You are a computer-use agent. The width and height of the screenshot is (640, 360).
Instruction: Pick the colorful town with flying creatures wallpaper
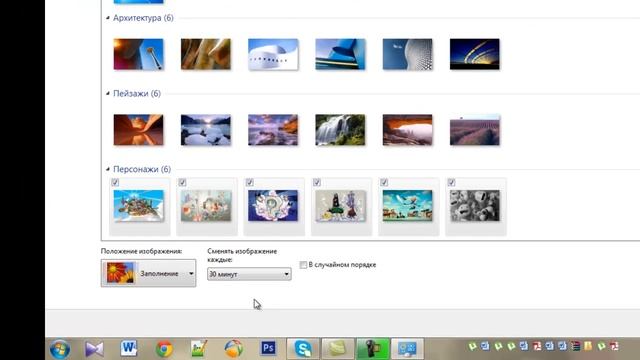(x=408, y=206)
